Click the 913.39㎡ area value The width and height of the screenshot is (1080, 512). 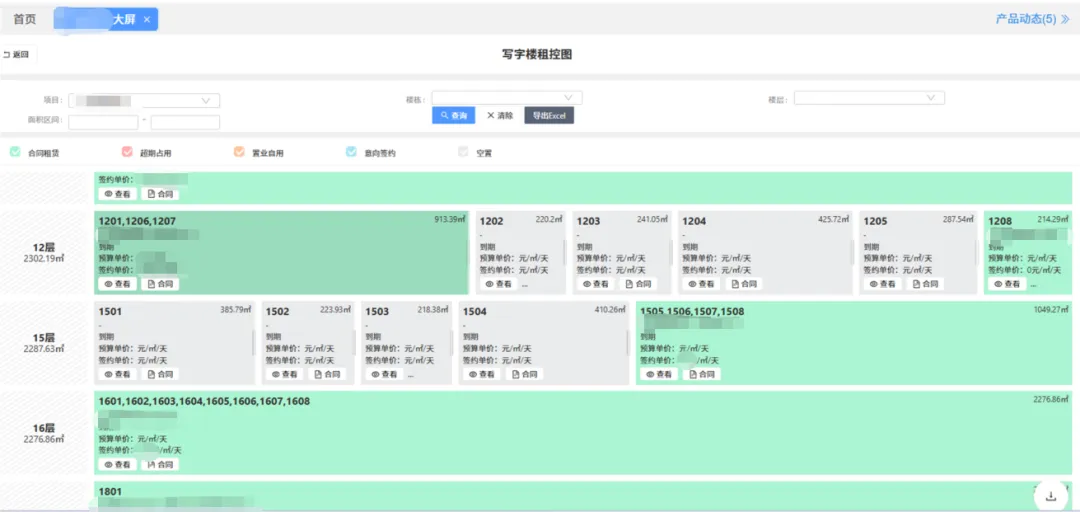click(x=449, y=219)
